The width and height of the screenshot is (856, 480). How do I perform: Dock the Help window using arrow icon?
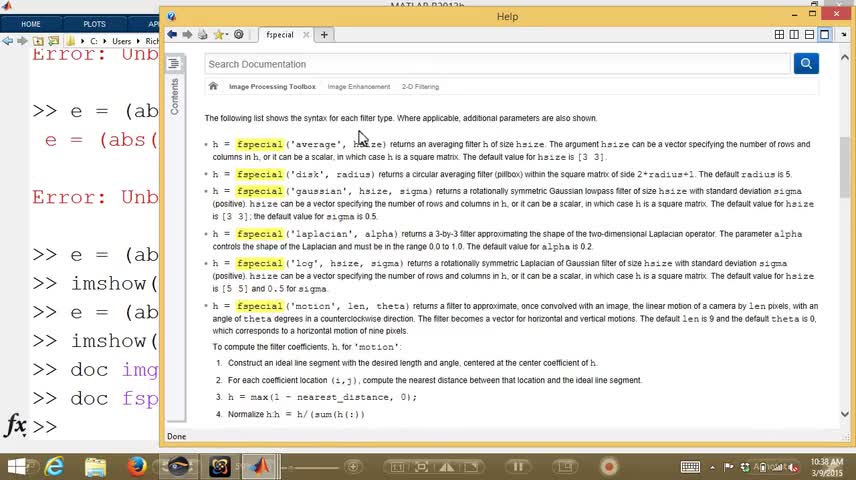(844, 34)
